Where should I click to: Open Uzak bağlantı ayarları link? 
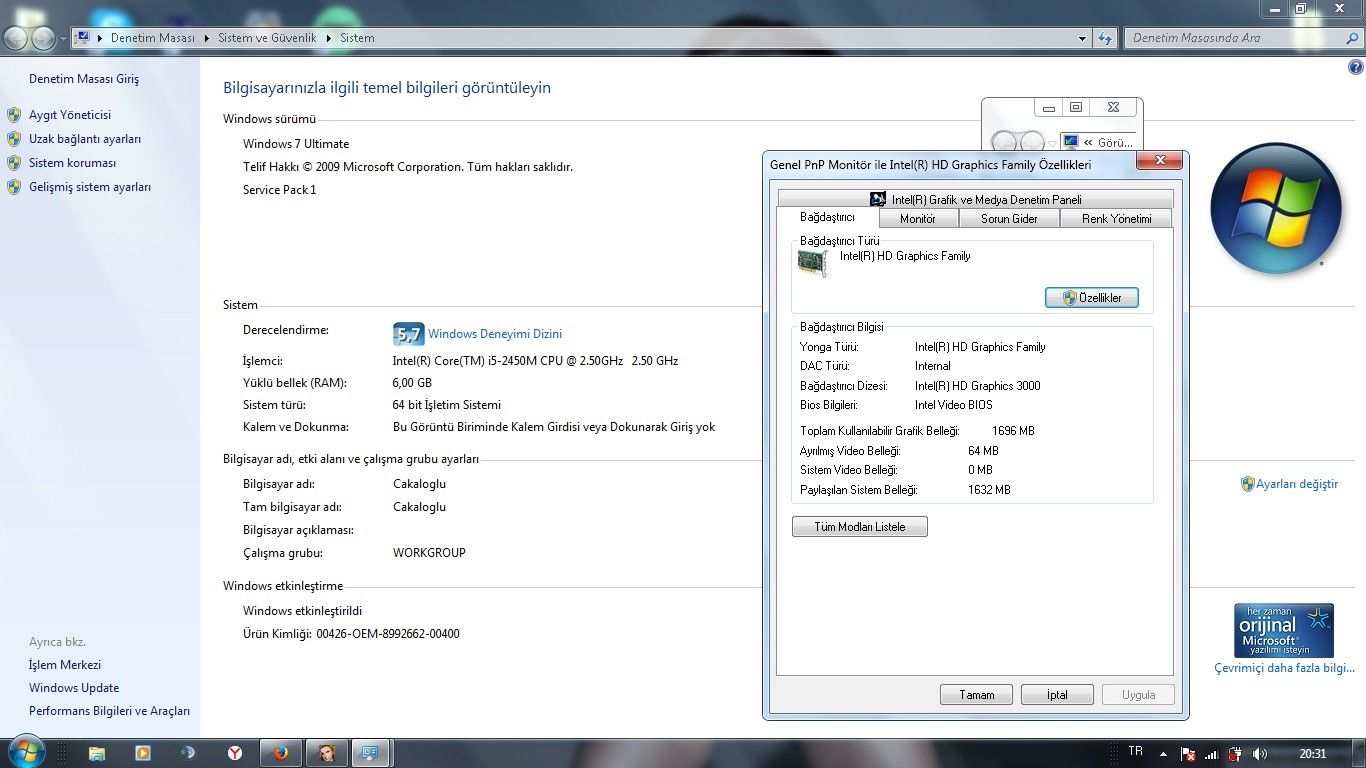(85, 139)
